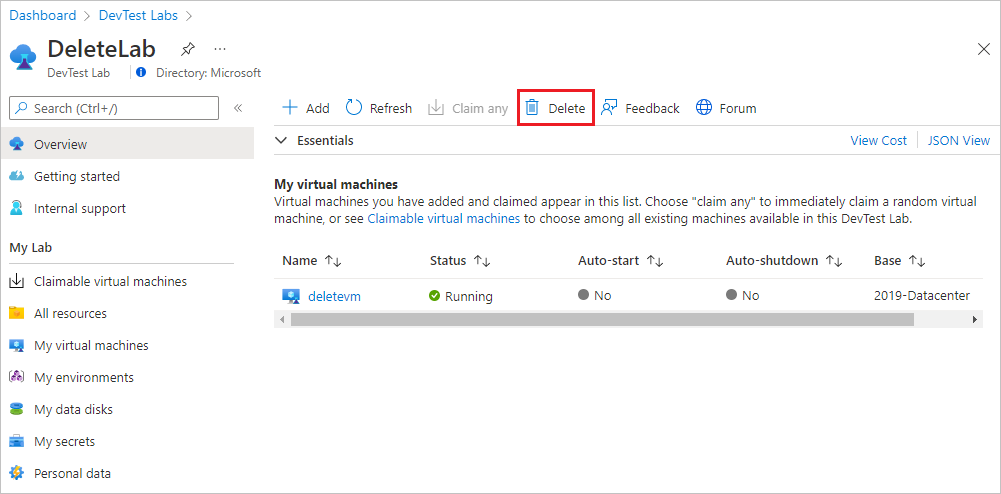Screen dimensions: 1001x494
Task: Click the deletevm virtual machine icon
Action: click(x=291, y=296)
